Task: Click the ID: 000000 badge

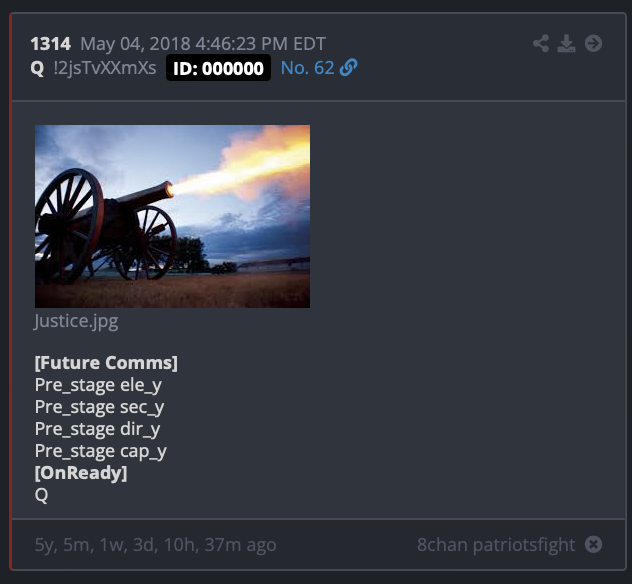Action: (218, 68)
